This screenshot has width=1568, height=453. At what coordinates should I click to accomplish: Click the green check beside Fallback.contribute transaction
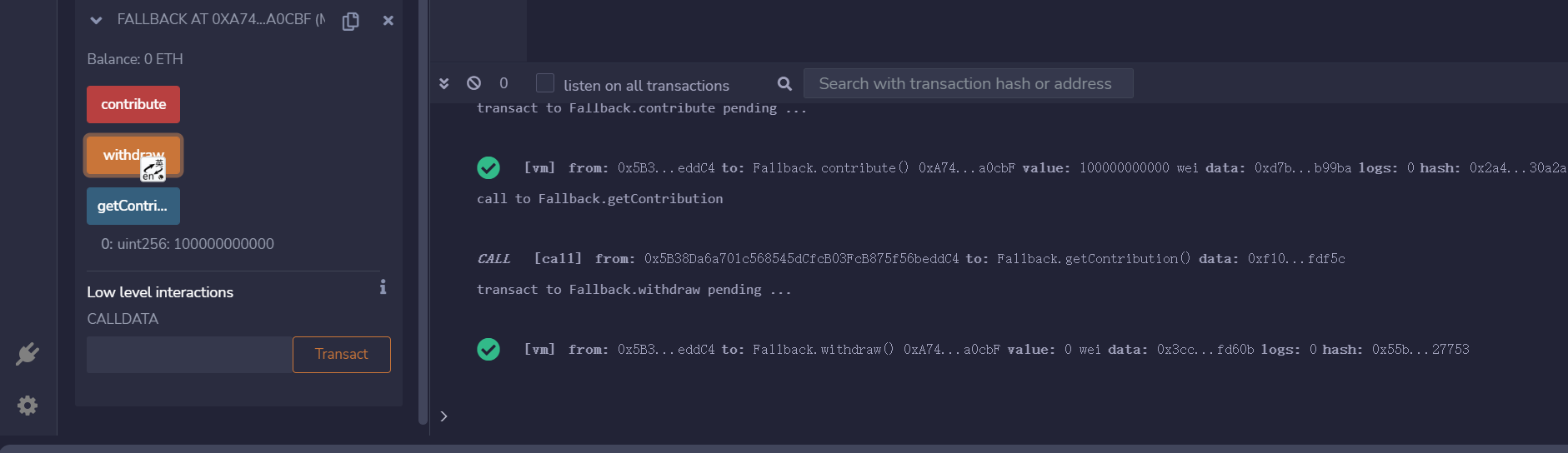point(488,168)
